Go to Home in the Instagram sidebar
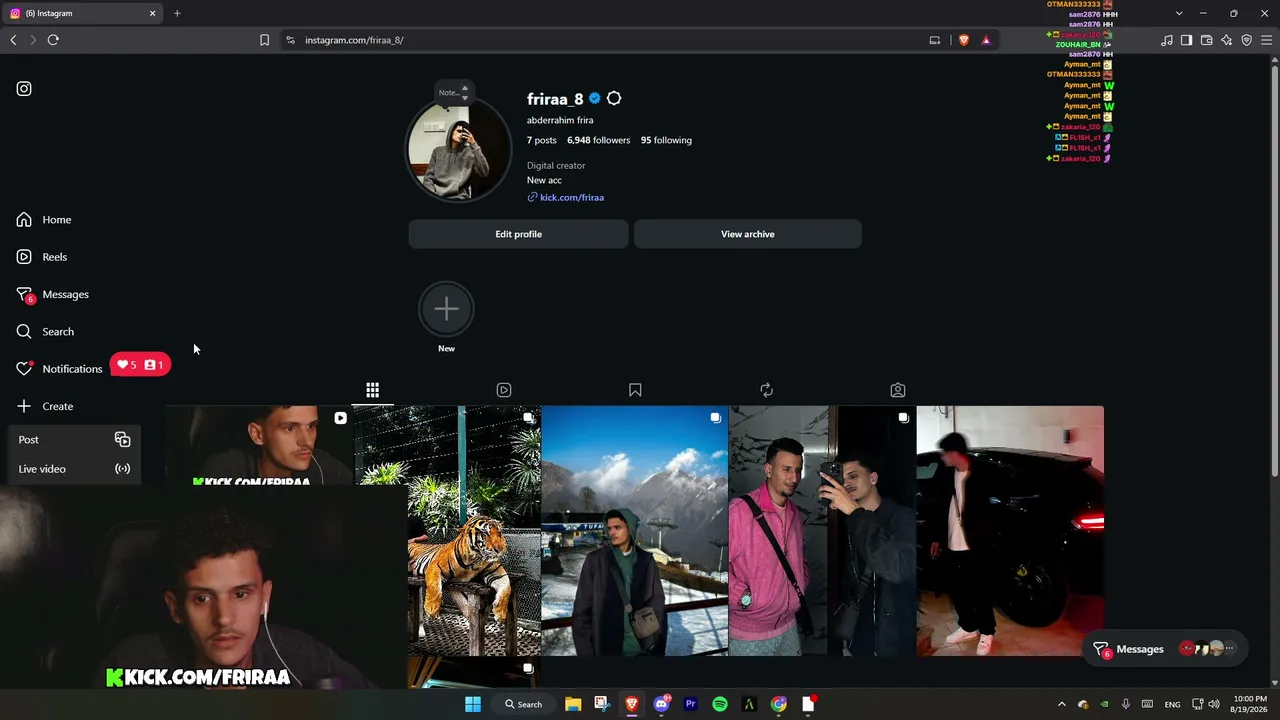Image resolution: width=1280 pixels, height=720 pixels. coord(44,220)
